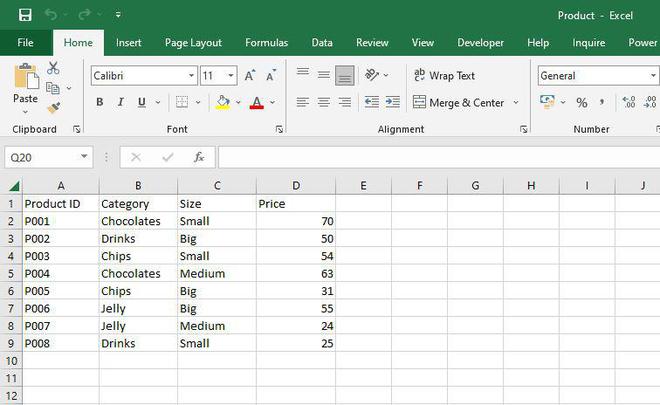Expand underline style options arrow
This screenshot has width=660, height=405.
point(158,102)
